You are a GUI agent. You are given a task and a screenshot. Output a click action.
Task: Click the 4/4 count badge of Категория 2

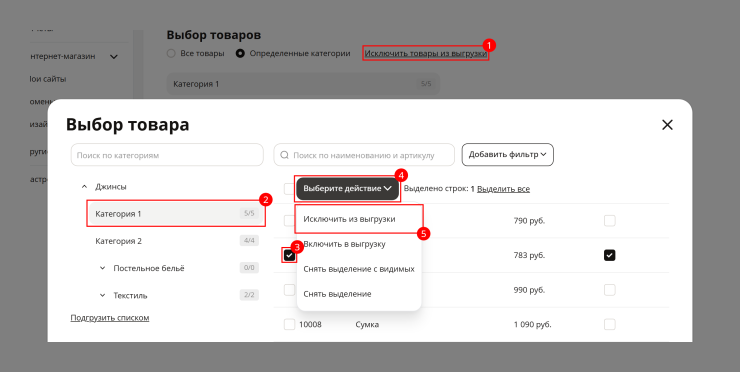pyautogui.click(x=249, y=241)
